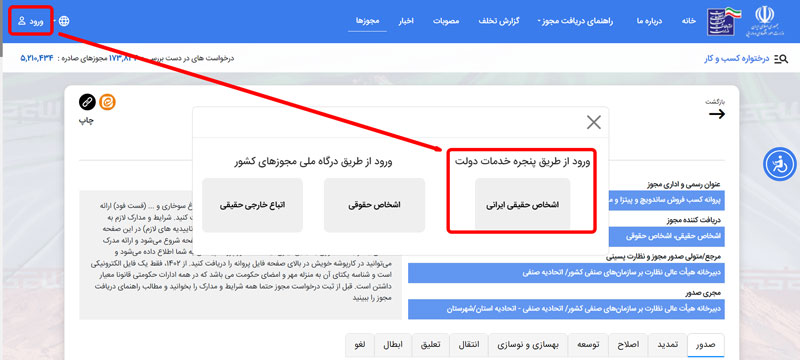Screen dimensions: 800x360
Task: Choose اشخاص حقوقی login option
Action: click(374, 204)
